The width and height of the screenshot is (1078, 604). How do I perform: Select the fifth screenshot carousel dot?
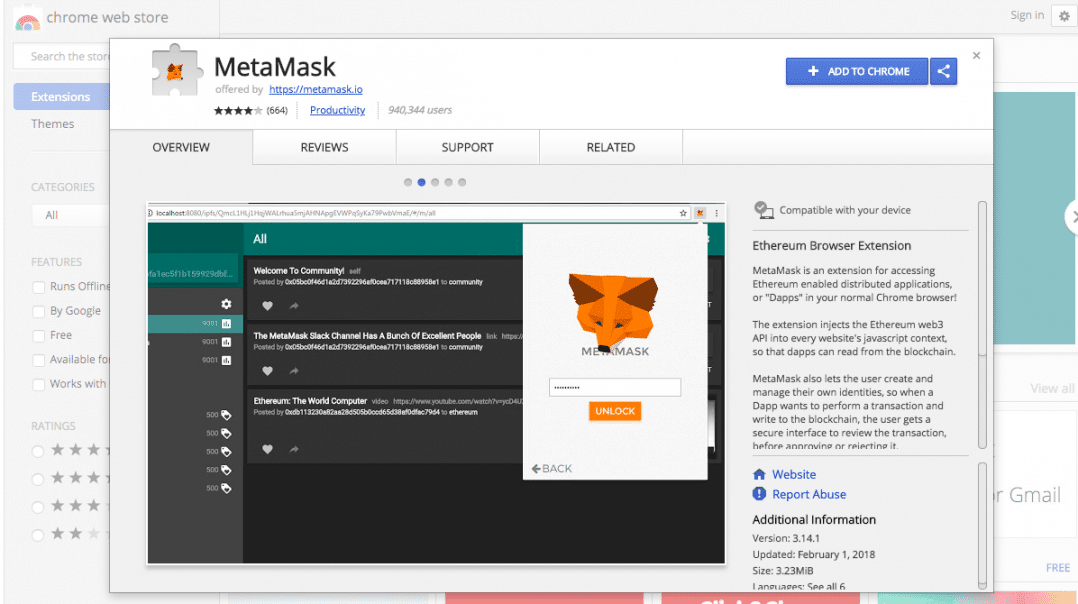point(462,183)
